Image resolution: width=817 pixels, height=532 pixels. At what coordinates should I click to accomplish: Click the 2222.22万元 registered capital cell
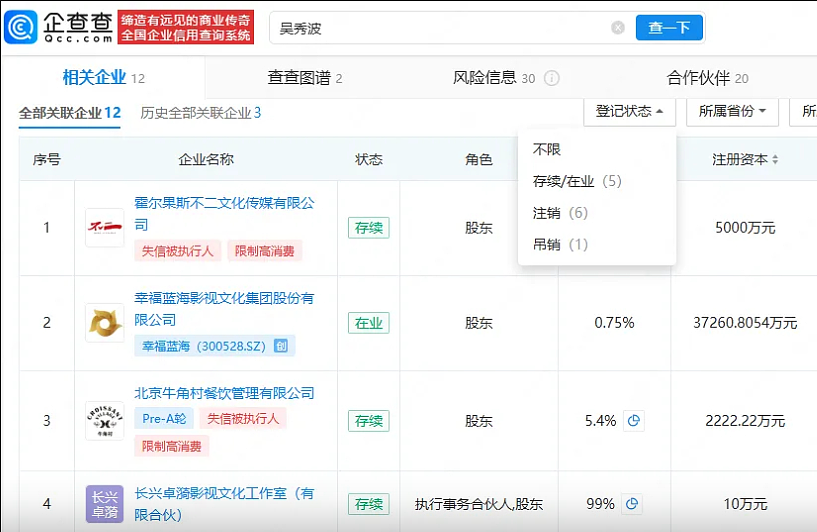pyautogui.click(x=745, y=420)
